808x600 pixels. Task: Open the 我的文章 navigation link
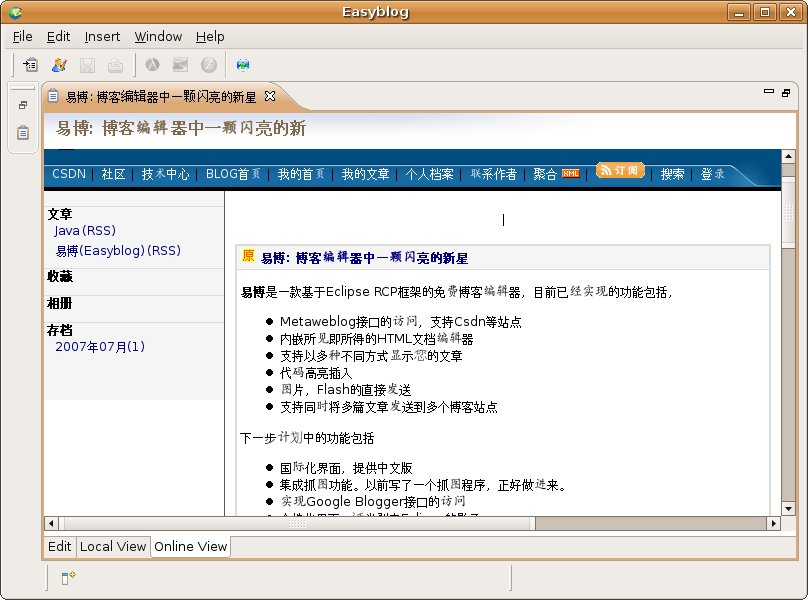tap(365, 174)
